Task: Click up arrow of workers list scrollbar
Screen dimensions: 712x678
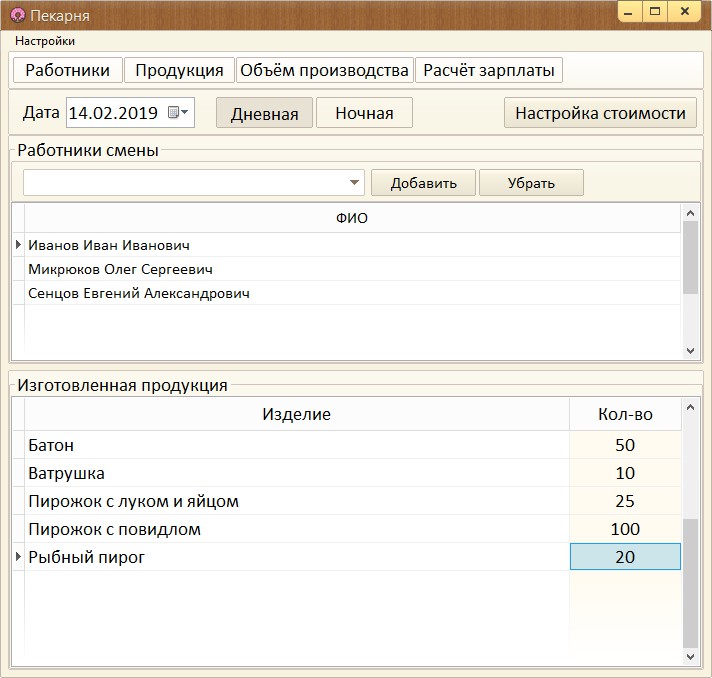Action: (691, 213)
